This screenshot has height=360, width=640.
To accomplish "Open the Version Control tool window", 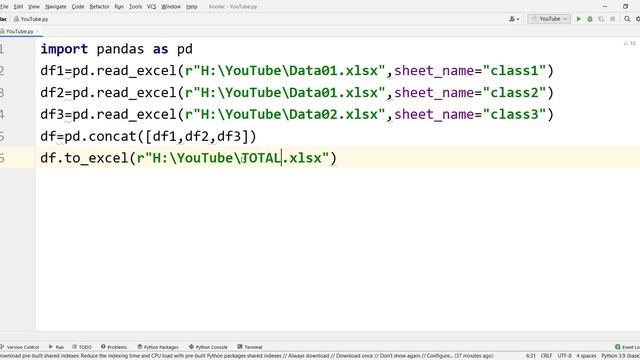I will point(20,347).
